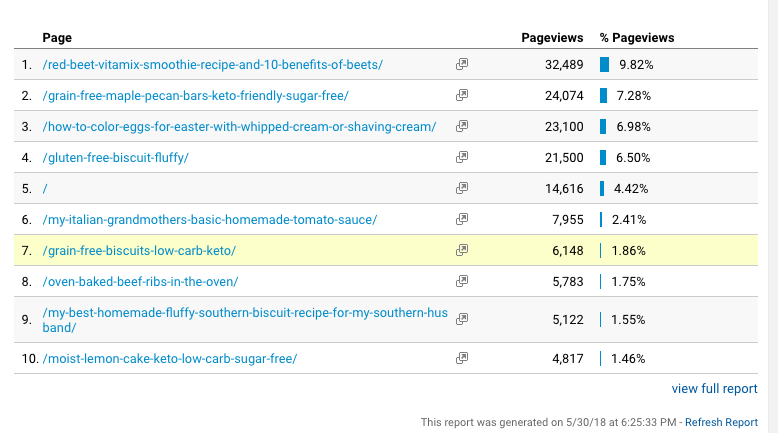Click the moist-lemon-cake-keto link
Screen dimensions: 778x433
click(x=170, y=359)
